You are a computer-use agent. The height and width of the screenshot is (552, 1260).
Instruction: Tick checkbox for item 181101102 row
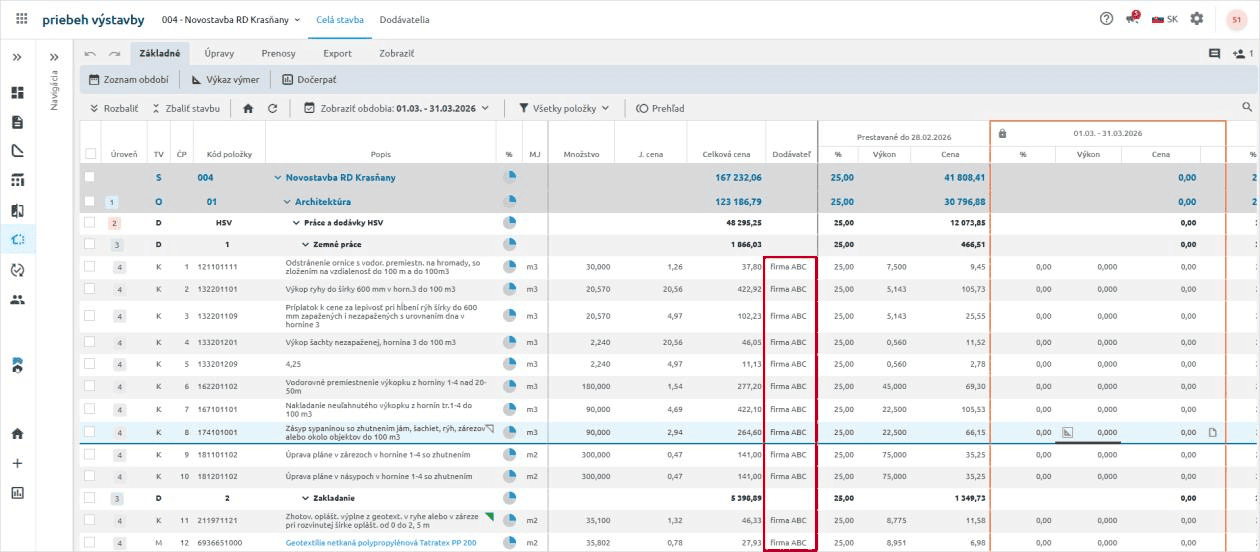click(x=90, y=454)
